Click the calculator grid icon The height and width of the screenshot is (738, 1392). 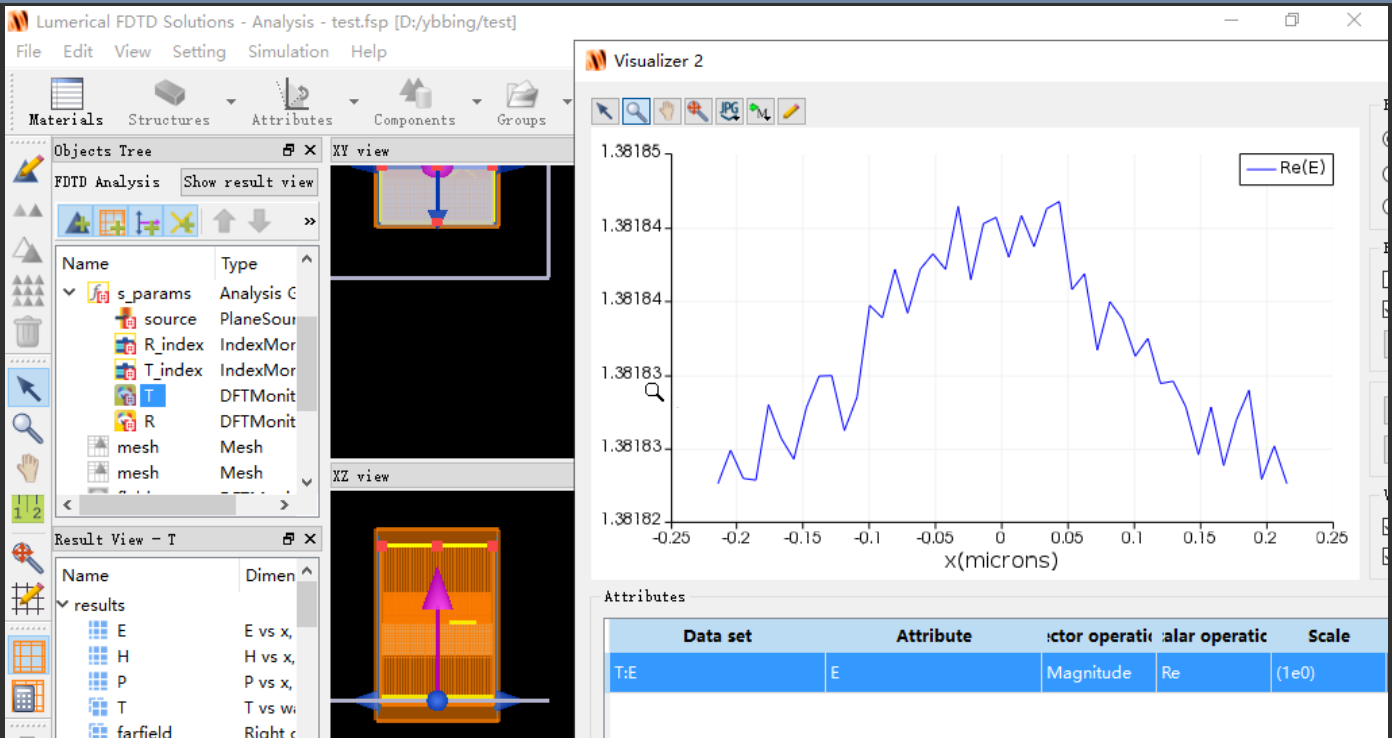pos(28,696)
